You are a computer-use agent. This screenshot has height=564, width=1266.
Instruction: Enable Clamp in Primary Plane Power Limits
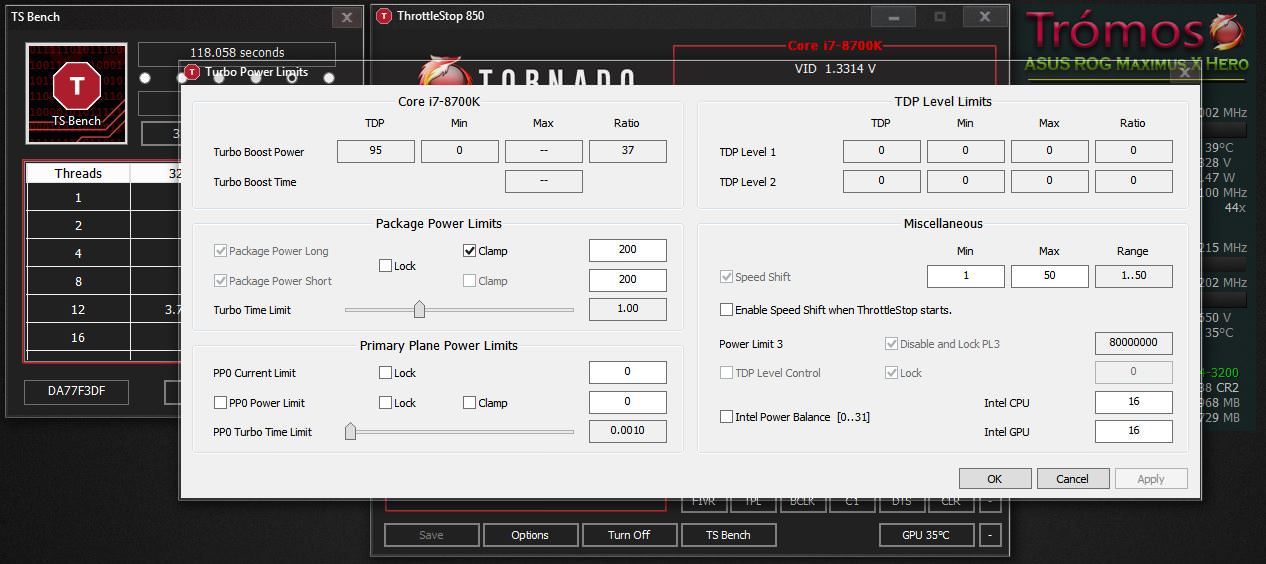pos(469,403)
